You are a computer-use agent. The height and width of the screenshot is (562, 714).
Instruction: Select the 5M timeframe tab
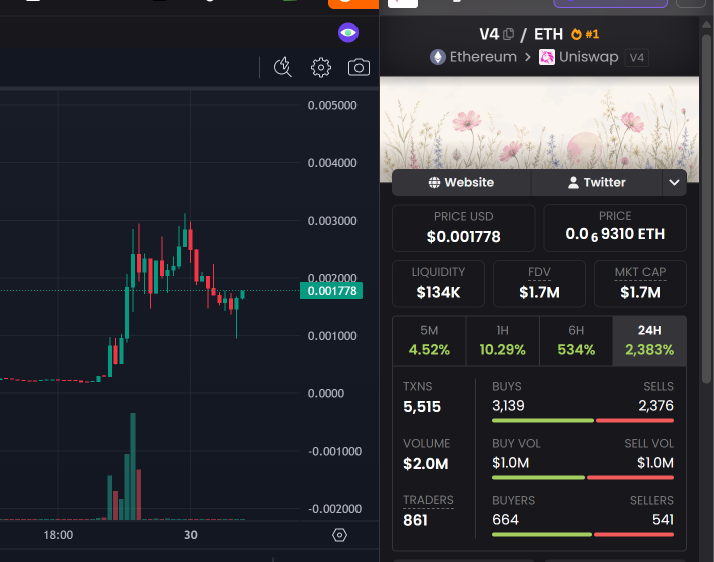coord(429,341)
